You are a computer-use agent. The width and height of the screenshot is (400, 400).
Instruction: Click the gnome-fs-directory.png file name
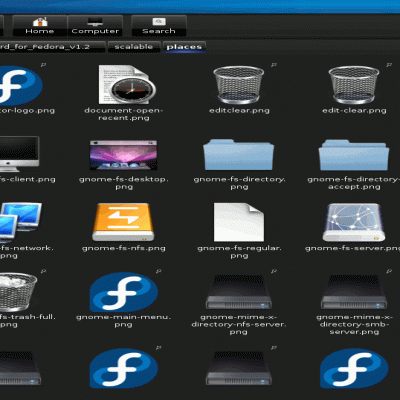[239, 183]
